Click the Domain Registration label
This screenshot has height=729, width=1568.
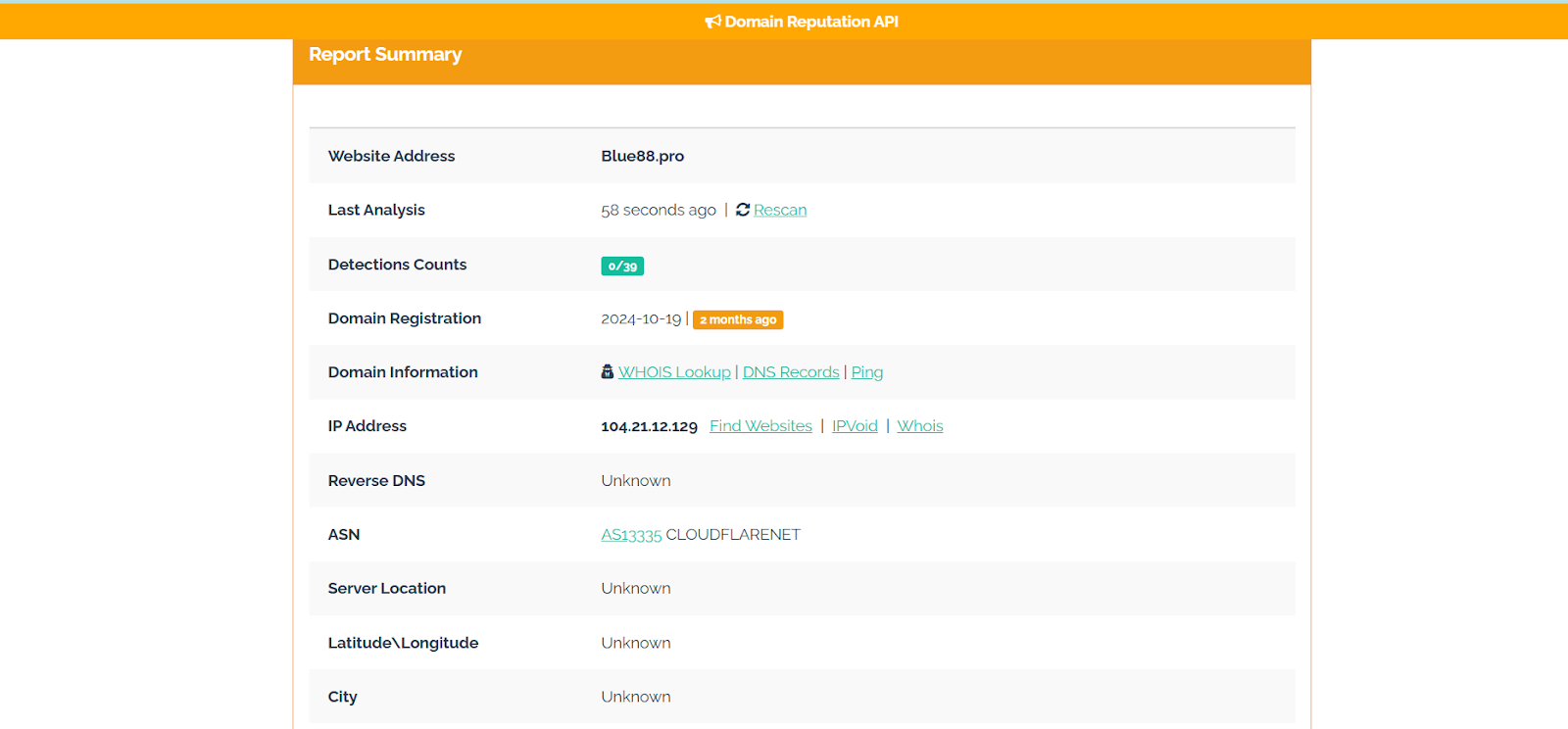[x=405, y=318]
